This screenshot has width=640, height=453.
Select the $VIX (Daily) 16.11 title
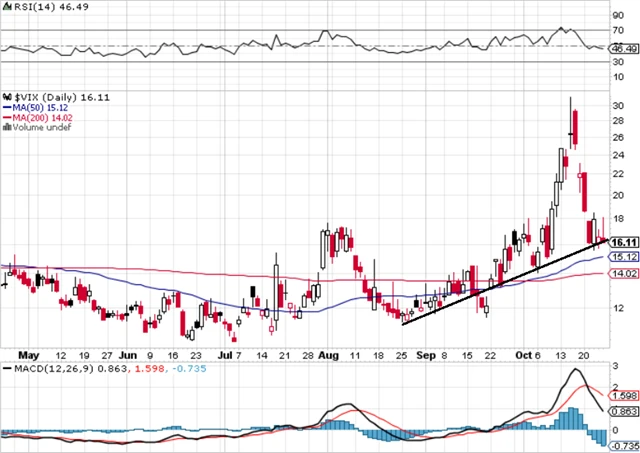(62, 97)
